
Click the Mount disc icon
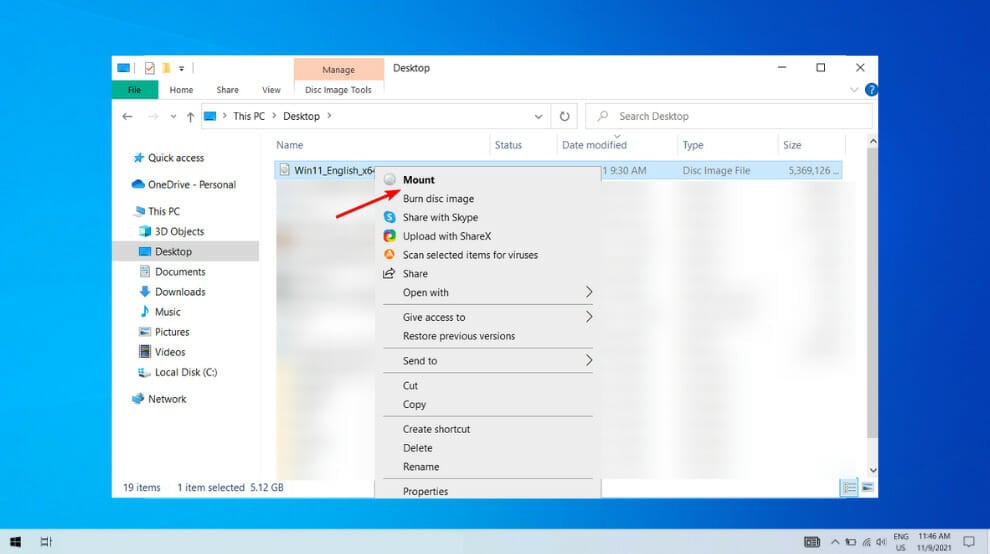(x=390, y=179)
